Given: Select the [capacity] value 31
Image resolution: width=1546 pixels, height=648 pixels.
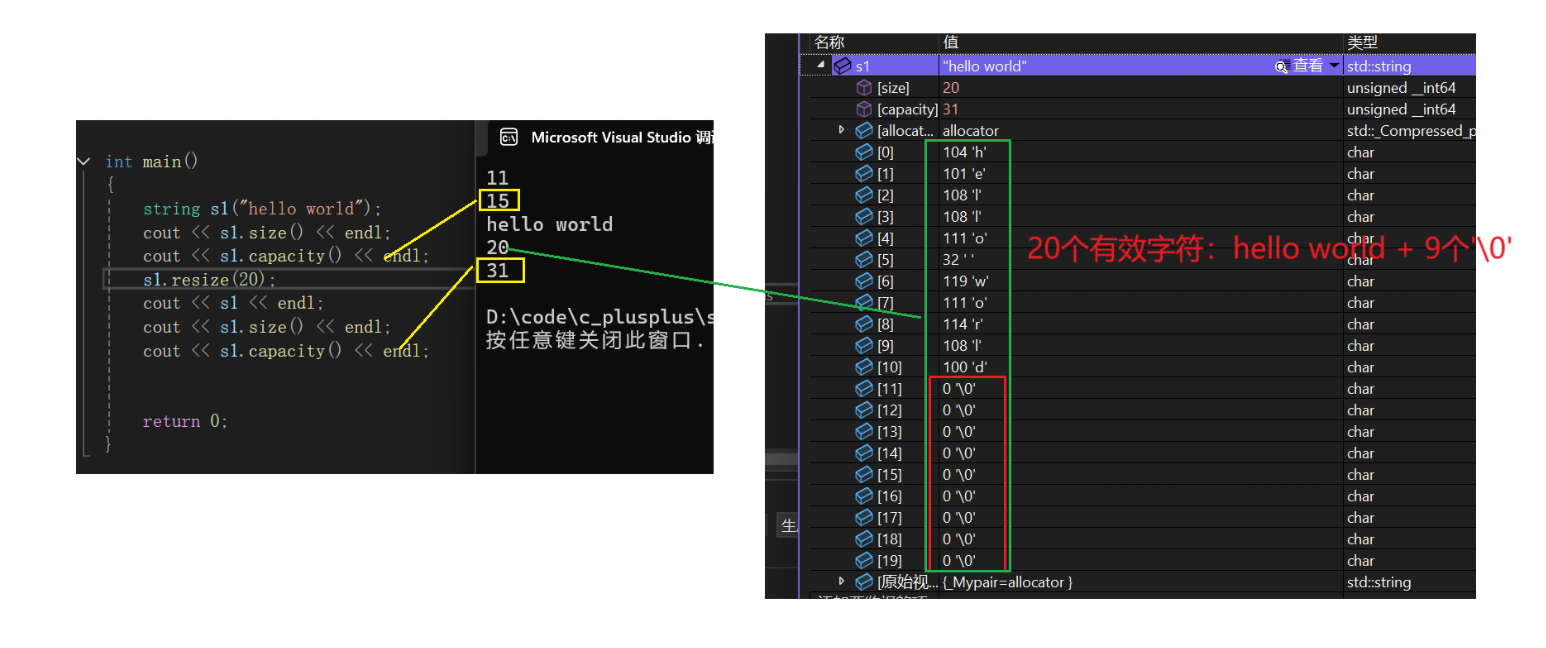Looking at the screenshot, I should pos(950,109).
